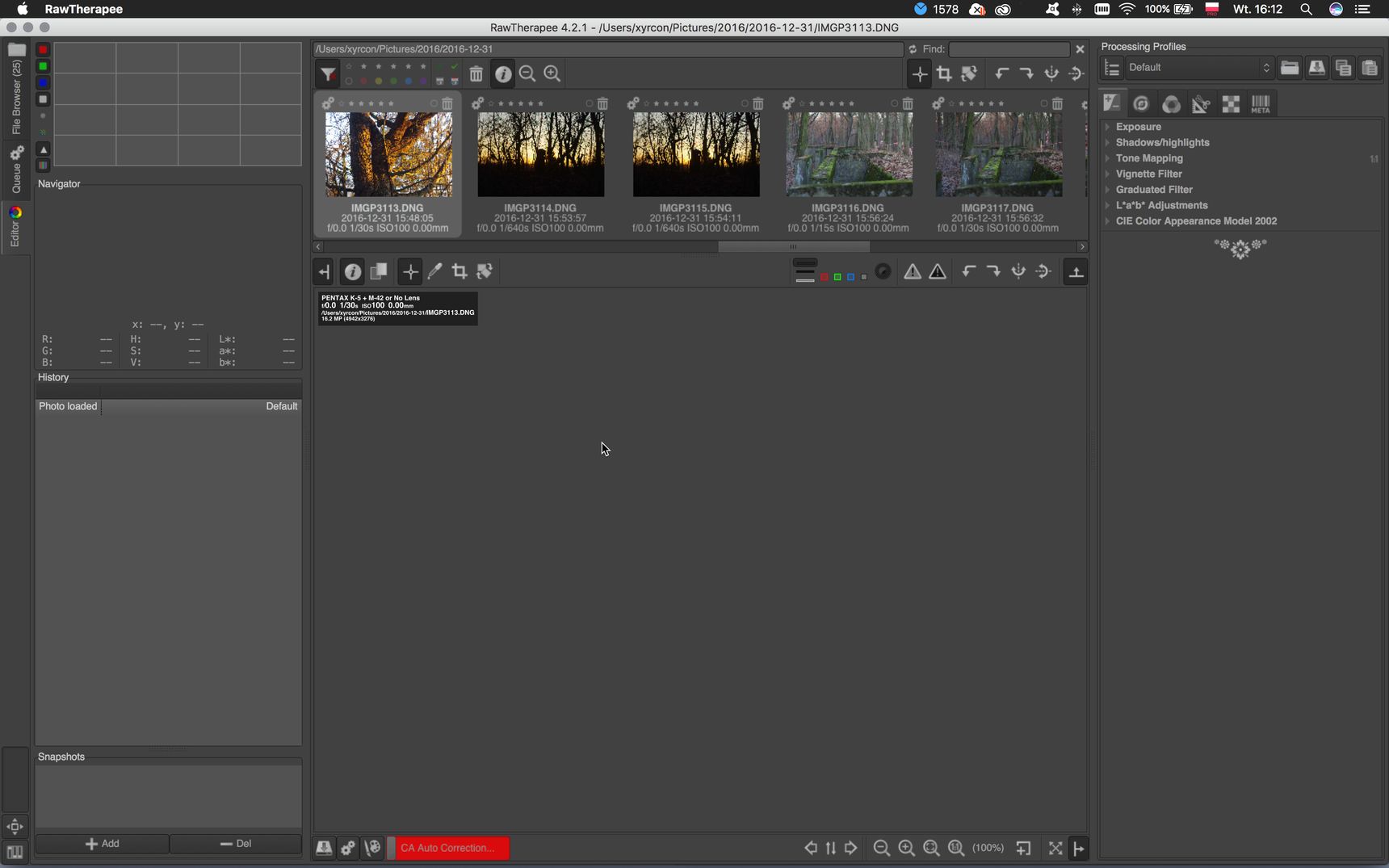Expand Tone Mapping section
Screen dimensions: 1389x868
(1149, 158)
